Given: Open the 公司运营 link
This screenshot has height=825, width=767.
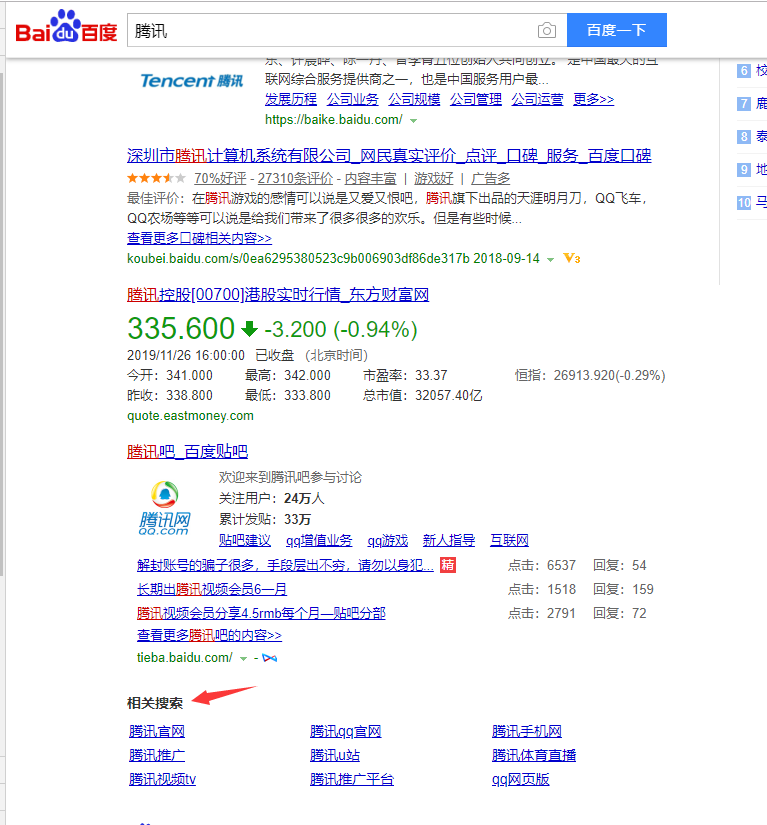Looking at the screenshot, I should (x=537, y=99).
